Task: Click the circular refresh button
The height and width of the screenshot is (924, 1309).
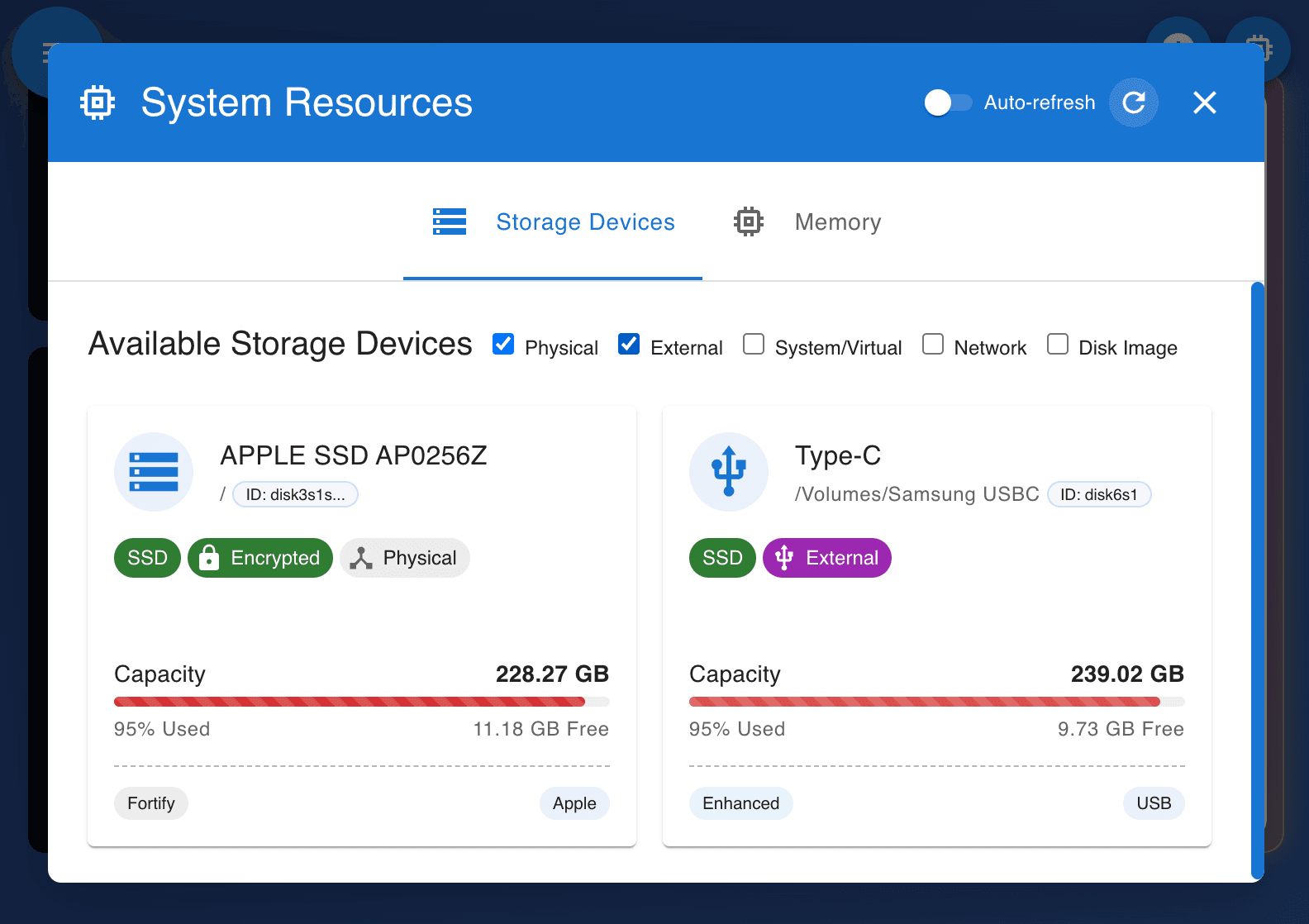Action: (x=1134, y=102)
